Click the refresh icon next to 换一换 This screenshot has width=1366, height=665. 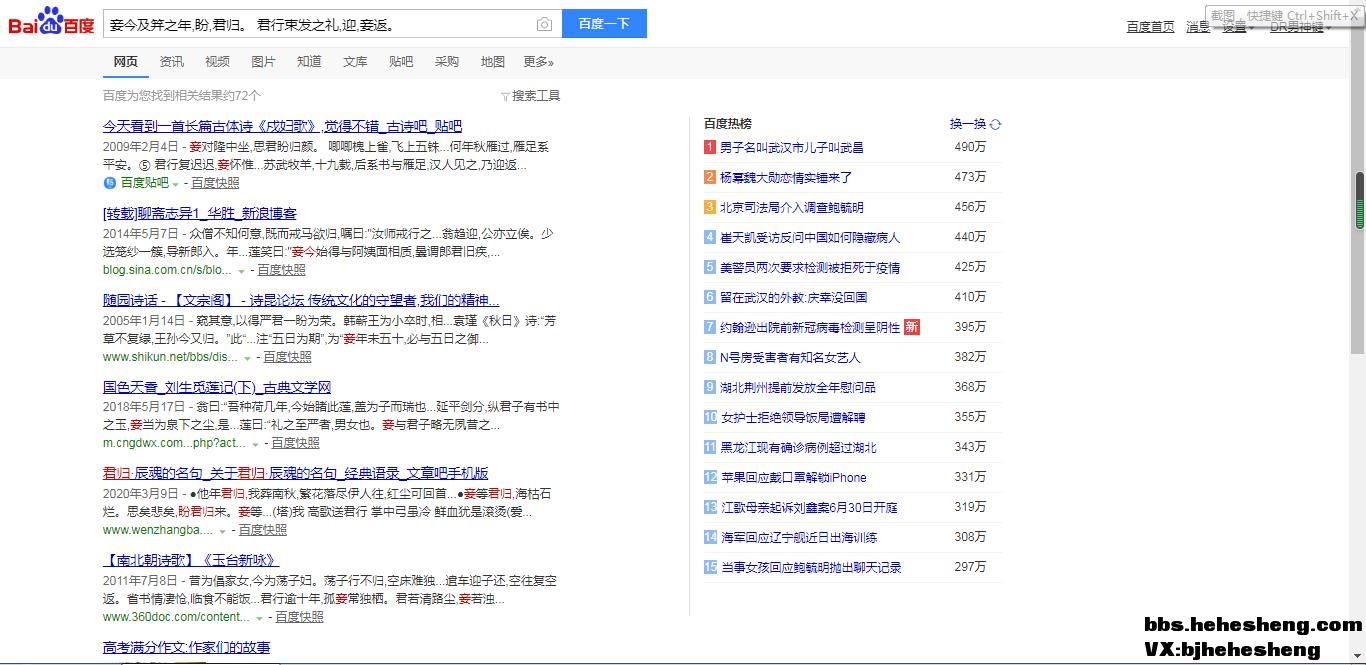[995, 125]
